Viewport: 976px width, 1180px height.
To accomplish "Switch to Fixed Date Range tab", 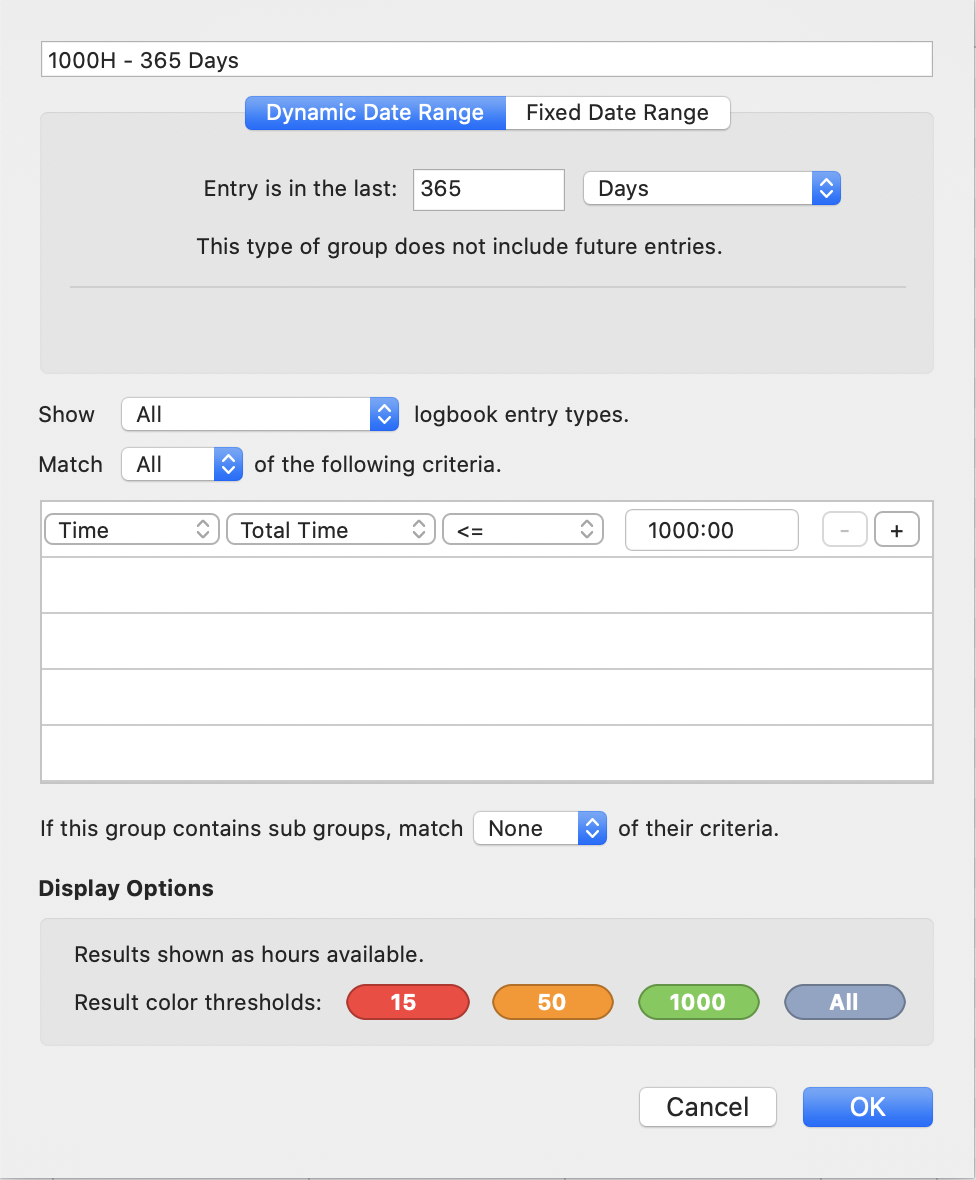I will 617,113.
